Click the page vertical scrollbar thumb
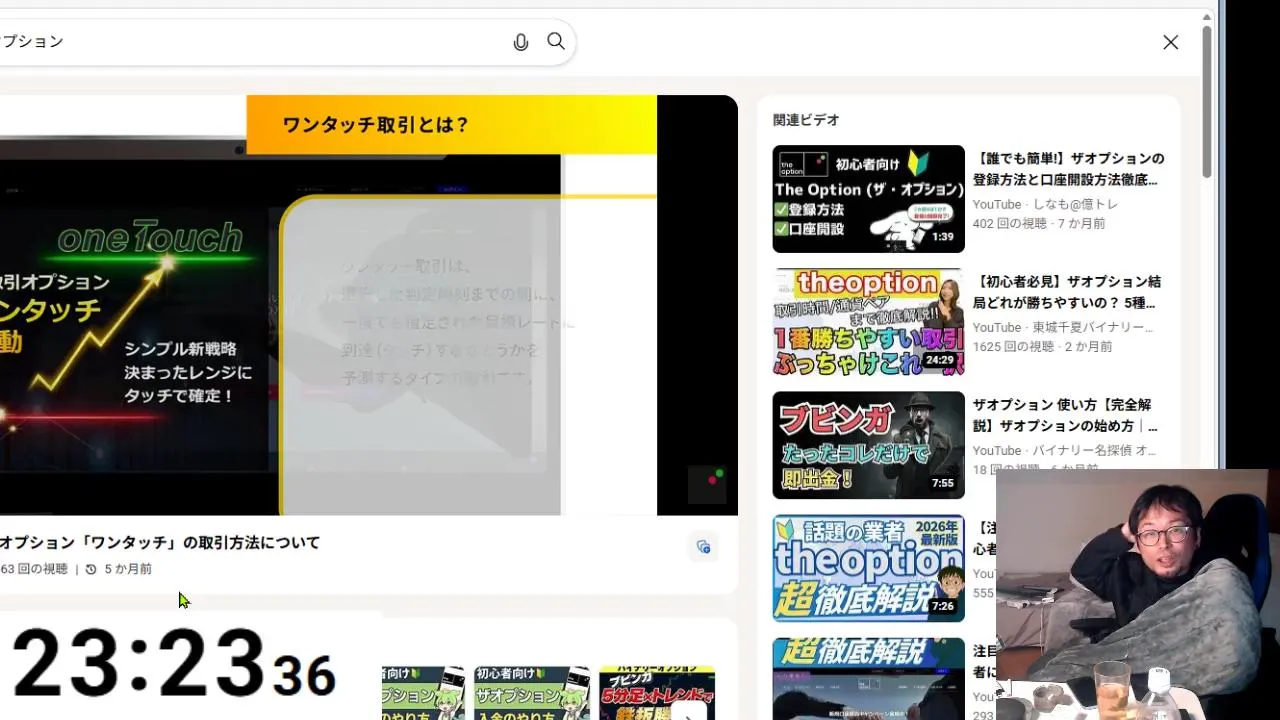This screenshot has height=720, width=1280. point(1207,100)
